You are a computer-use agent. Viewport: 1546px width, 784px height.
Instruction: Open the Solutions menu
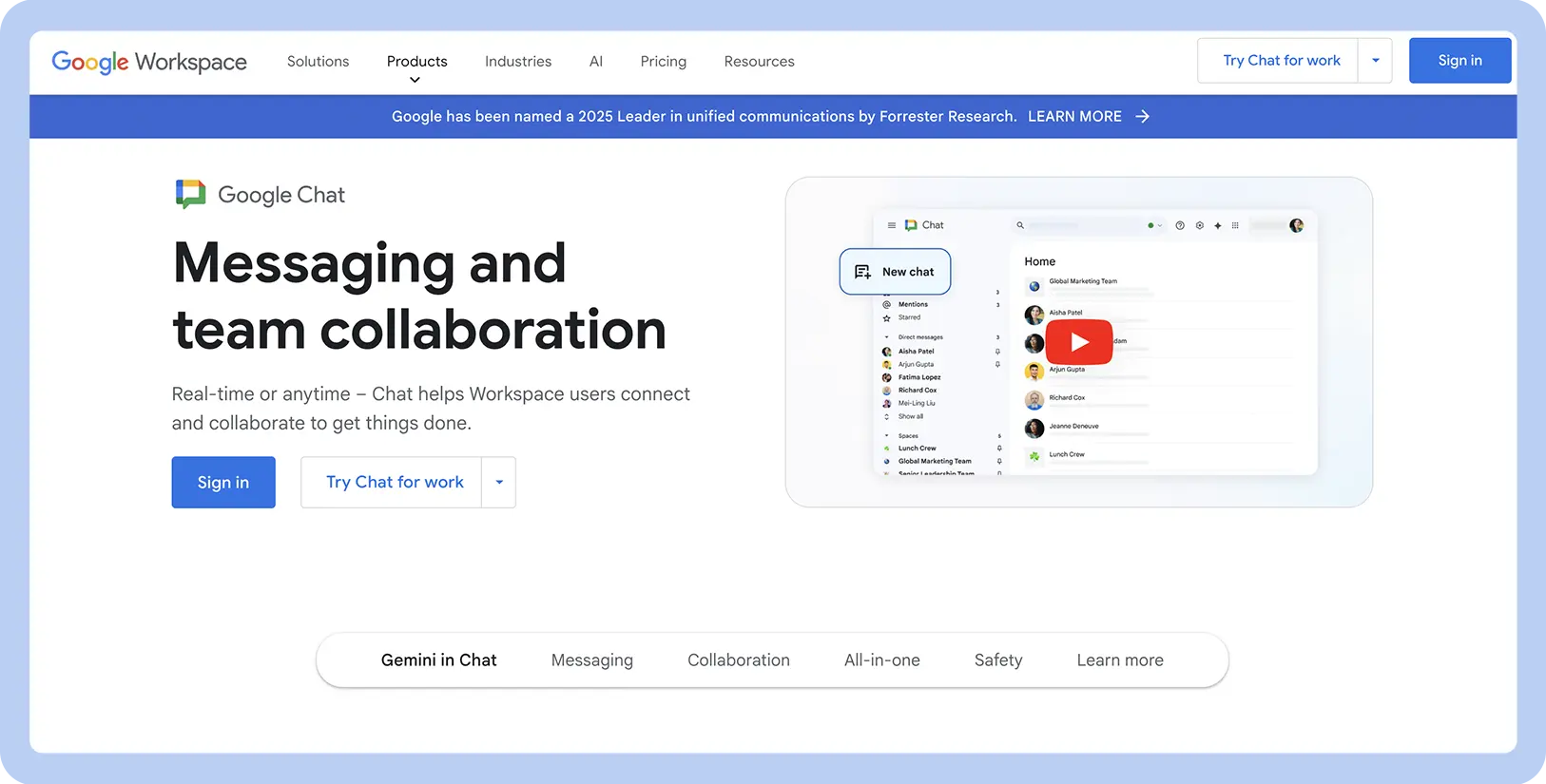[318, 61]
